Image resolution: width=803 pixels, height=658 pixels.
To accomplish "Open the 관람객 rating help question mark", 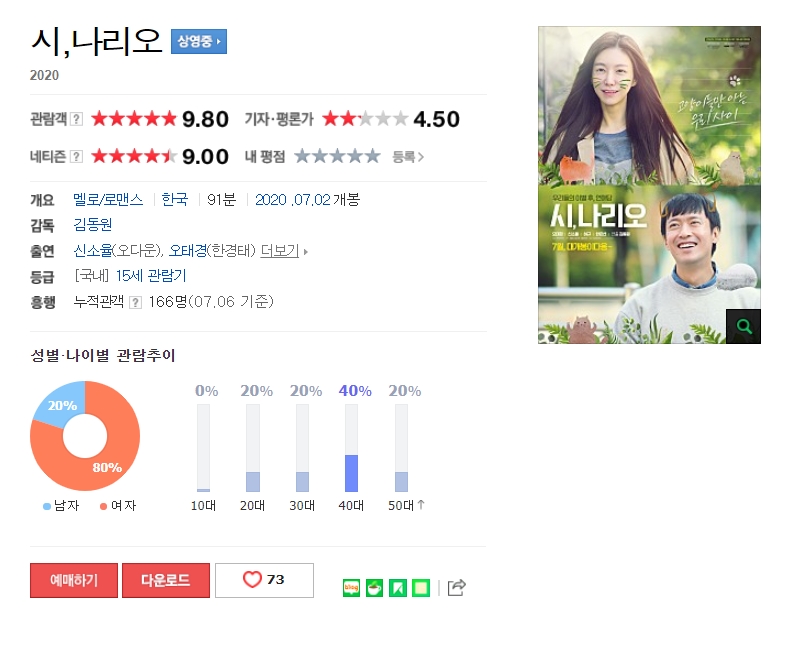I will pyautogui.click(x=76, y=119).
